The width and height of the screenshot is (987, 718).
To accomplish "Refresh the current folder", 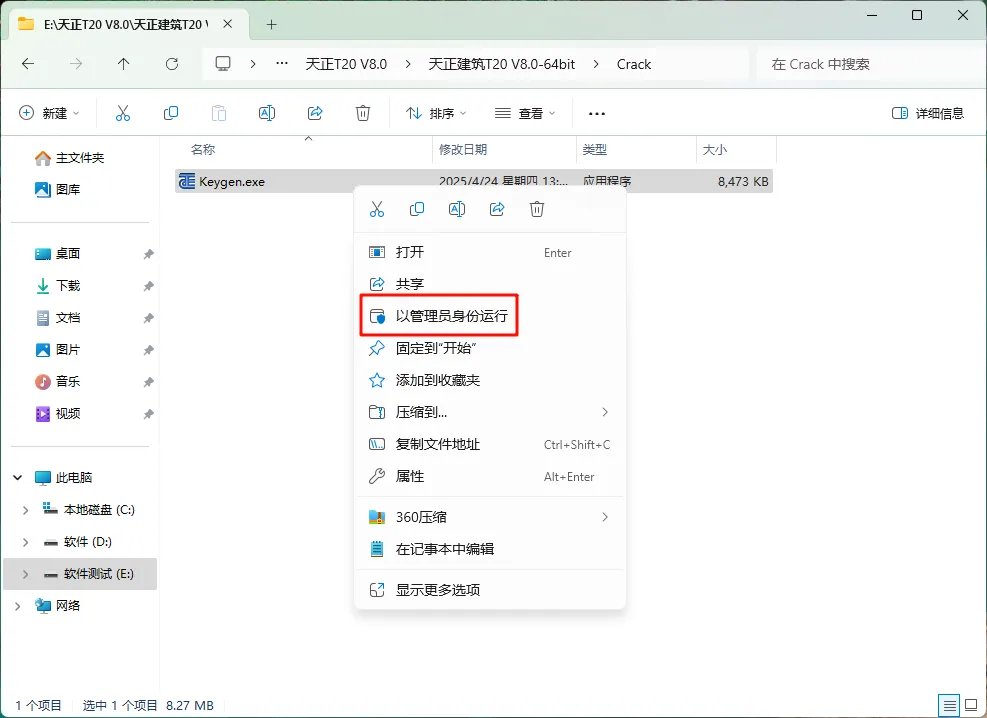I will 172,64.
